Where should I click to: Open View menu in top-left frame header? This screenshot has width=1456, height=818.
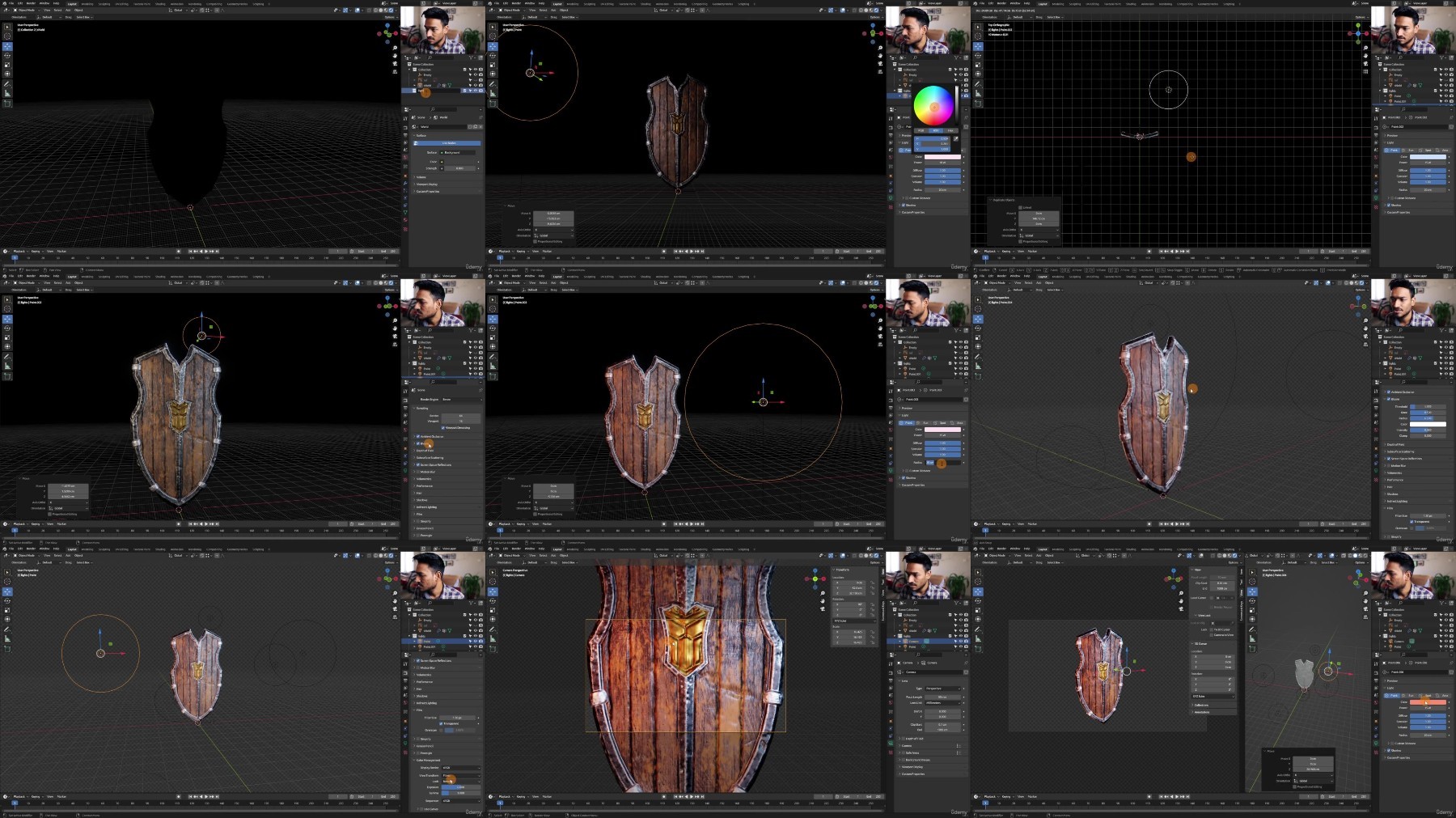coord(47,11)
